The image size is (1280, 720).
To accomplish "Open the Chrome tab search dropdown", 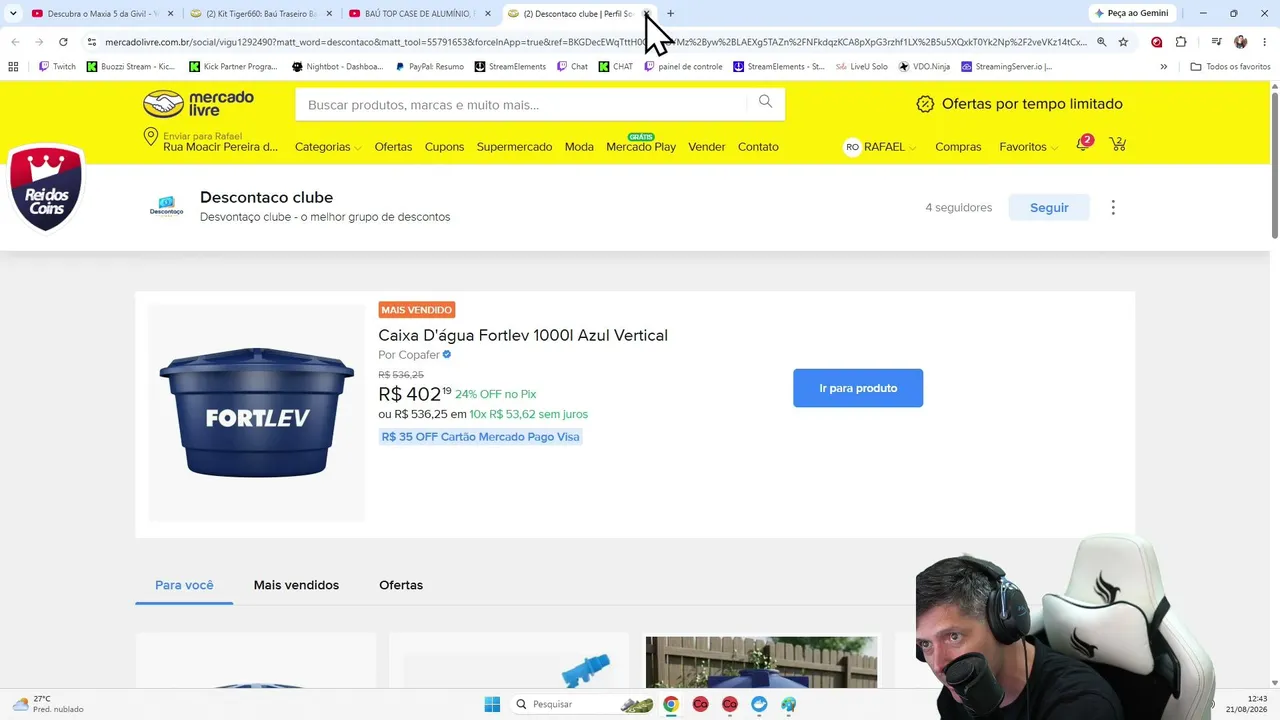I will point(13,14).
